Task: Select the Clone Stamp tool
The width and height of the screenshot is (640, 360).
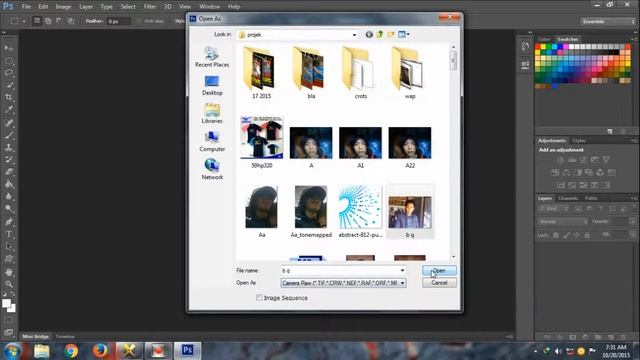Action: click(x=9, y=147)
